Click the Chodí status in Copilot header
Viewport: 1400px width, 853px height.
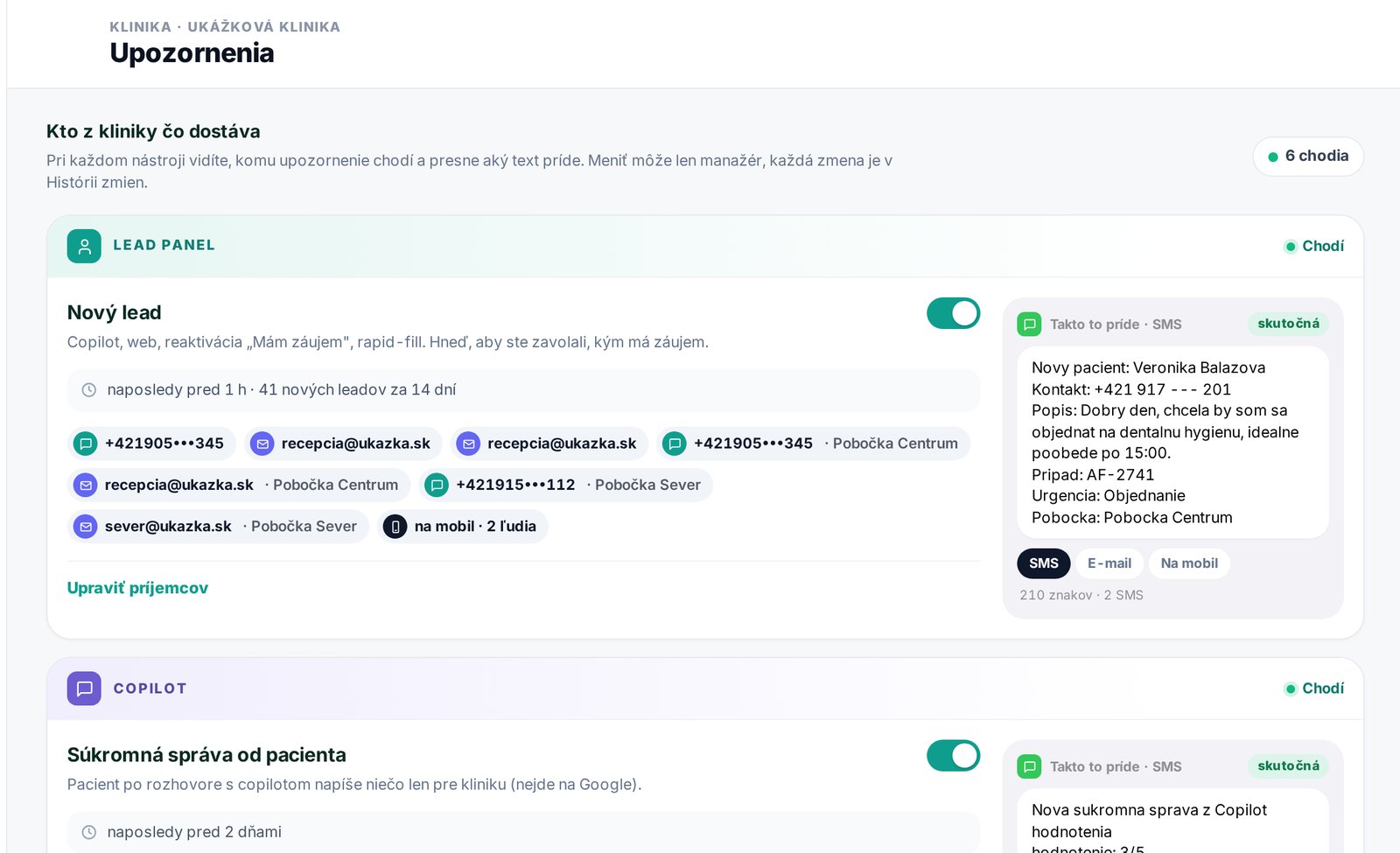1314,689
